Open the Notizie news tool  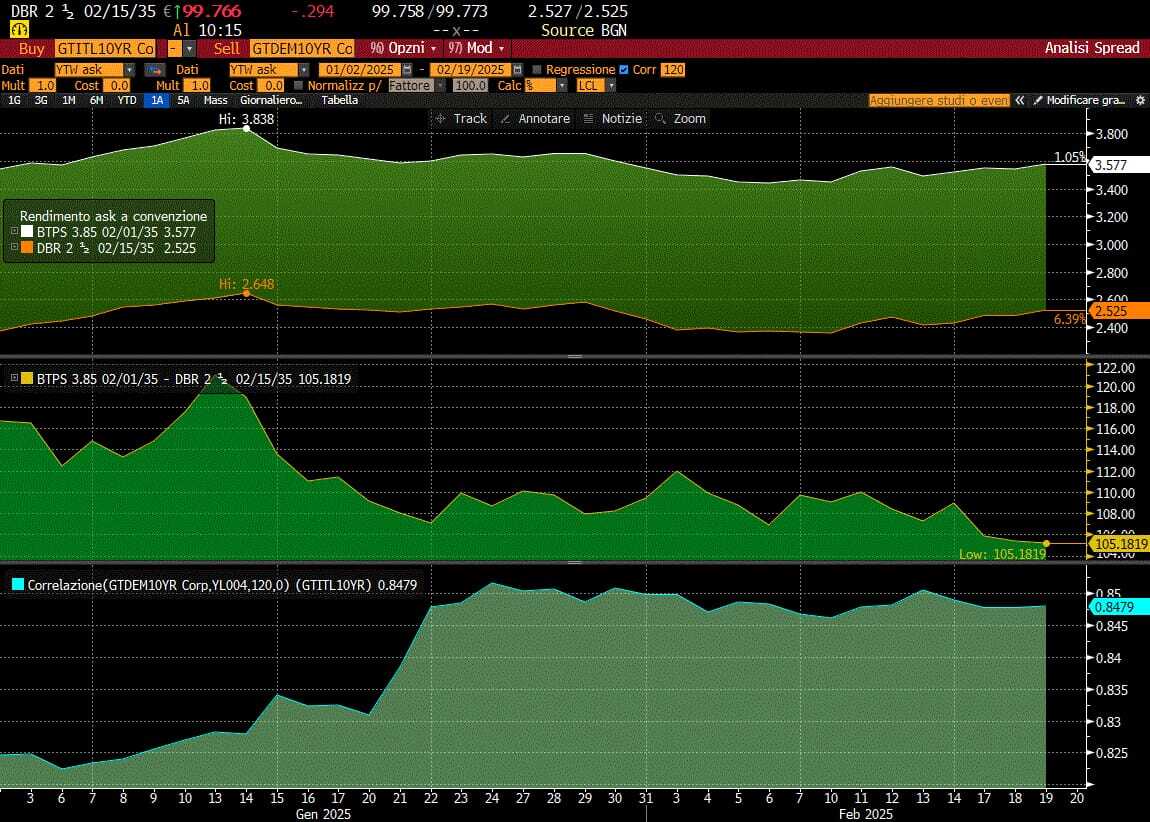coord(612,119)
